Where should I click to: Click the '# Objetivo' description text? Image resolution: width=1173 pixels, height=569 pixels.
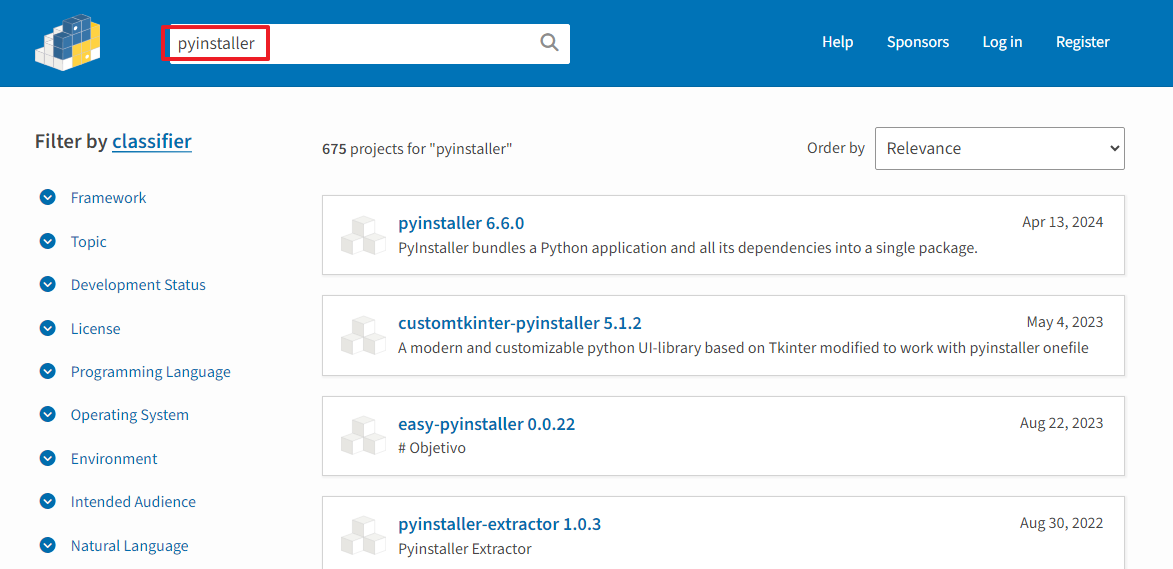[432, 449]
